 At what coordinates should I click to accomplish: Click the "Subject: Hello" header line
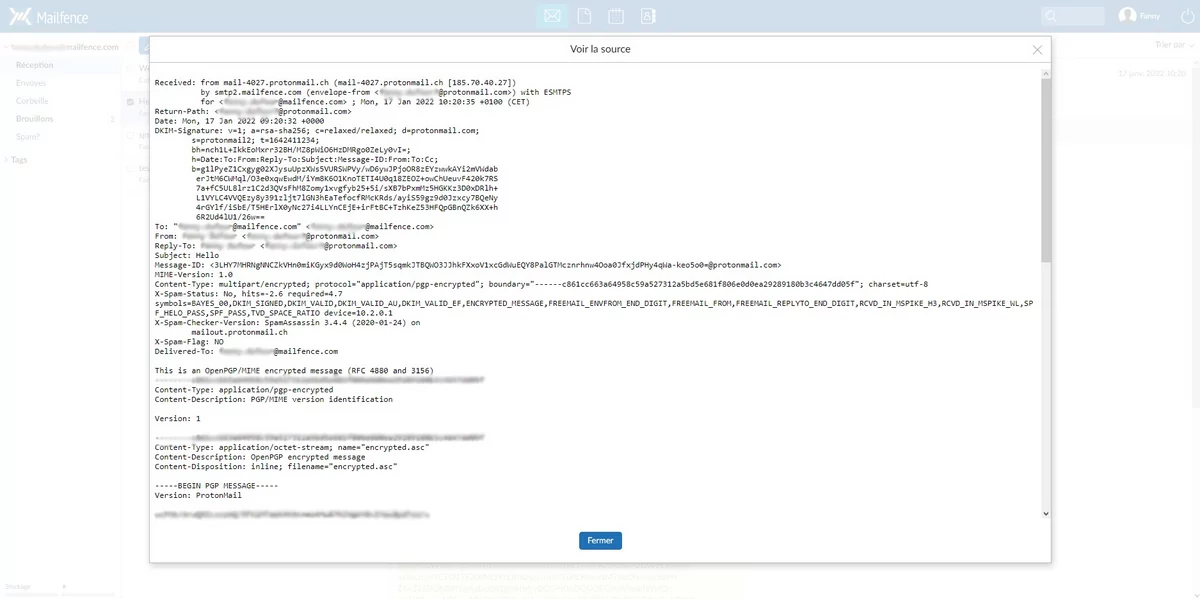pos(188,255)
